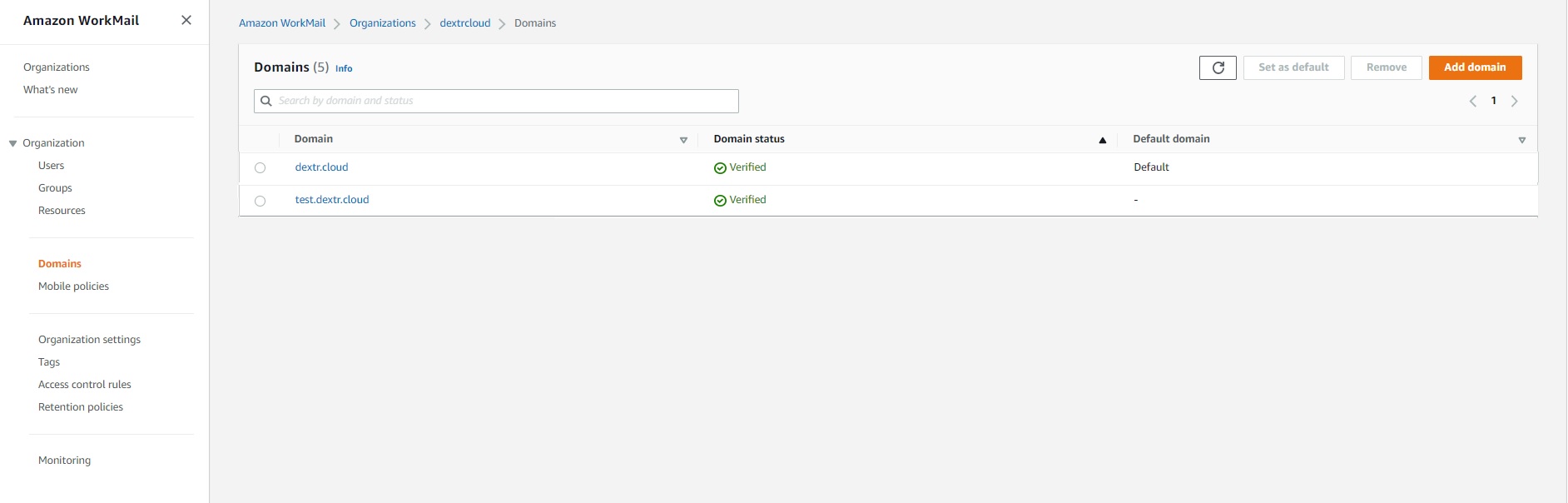Select the test.dextr.cloud radio button
Screen dimensions: 1568x503
pyautogui.click(x=261, y=201)
